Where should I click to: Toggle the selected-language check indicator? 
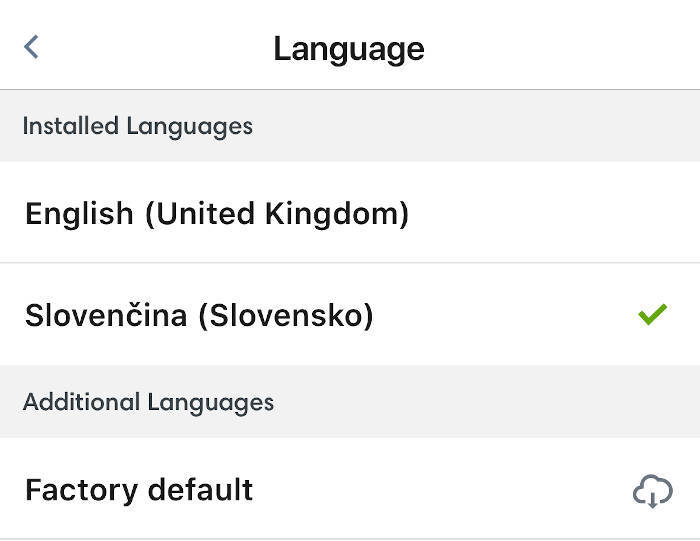(652, 314)
